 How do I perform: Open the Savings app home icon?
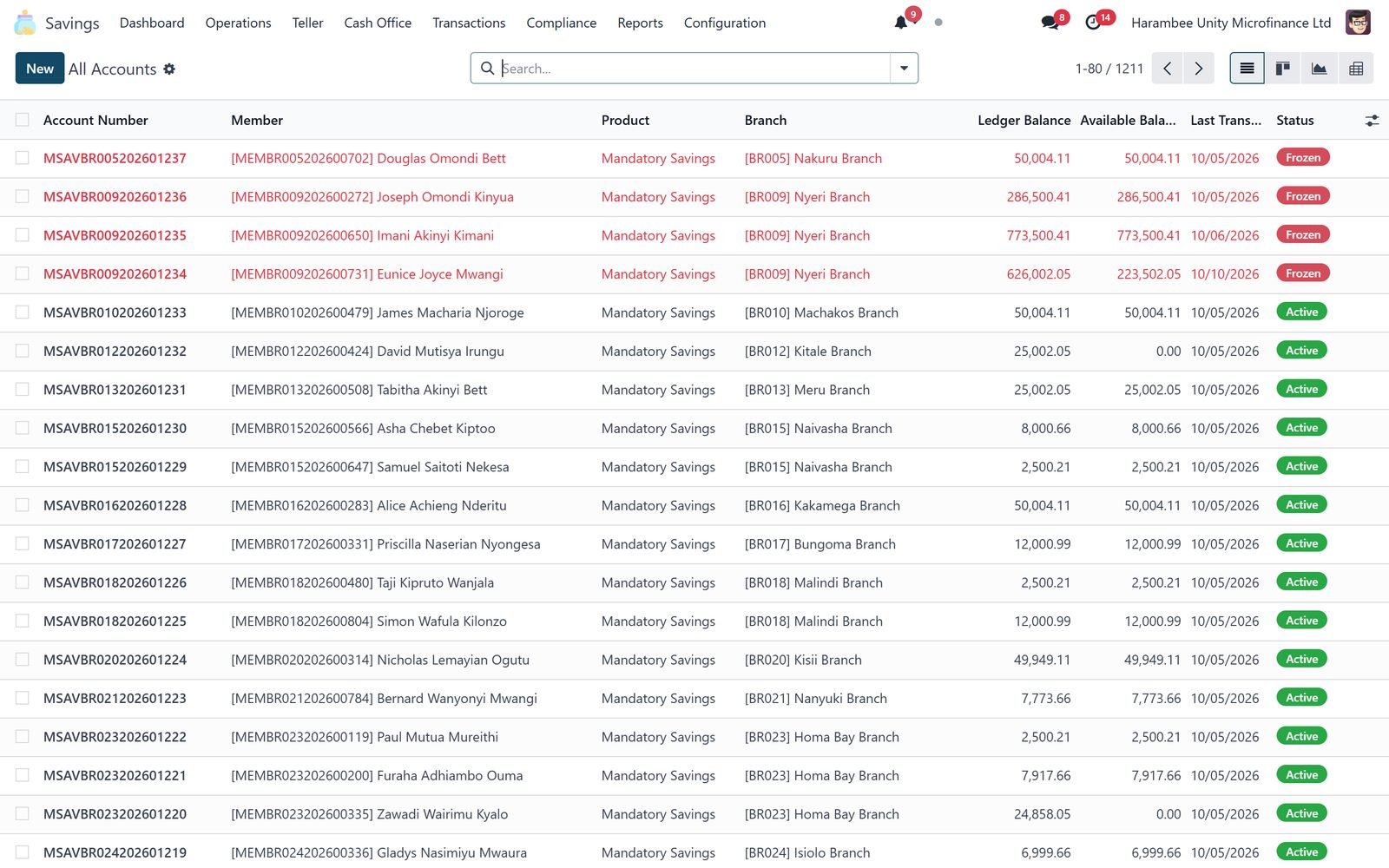click(x=25, y=23)
